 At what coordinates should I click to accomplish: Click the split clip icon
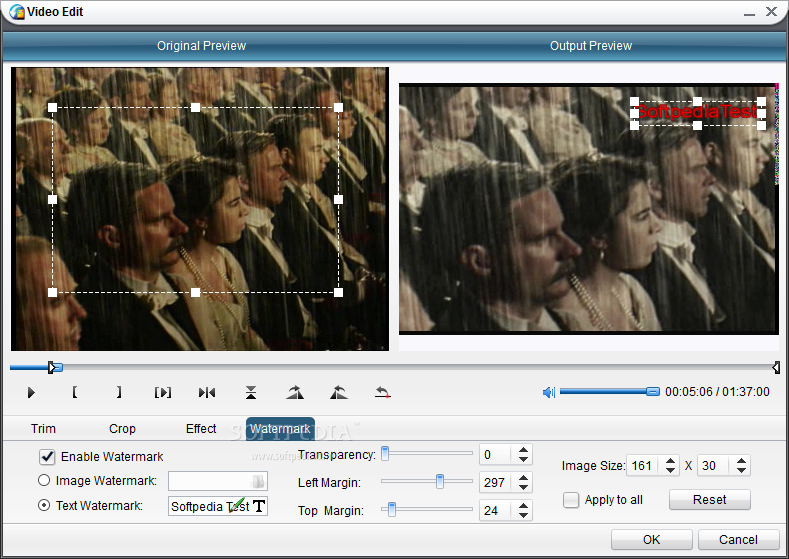[x=207, y=392]
